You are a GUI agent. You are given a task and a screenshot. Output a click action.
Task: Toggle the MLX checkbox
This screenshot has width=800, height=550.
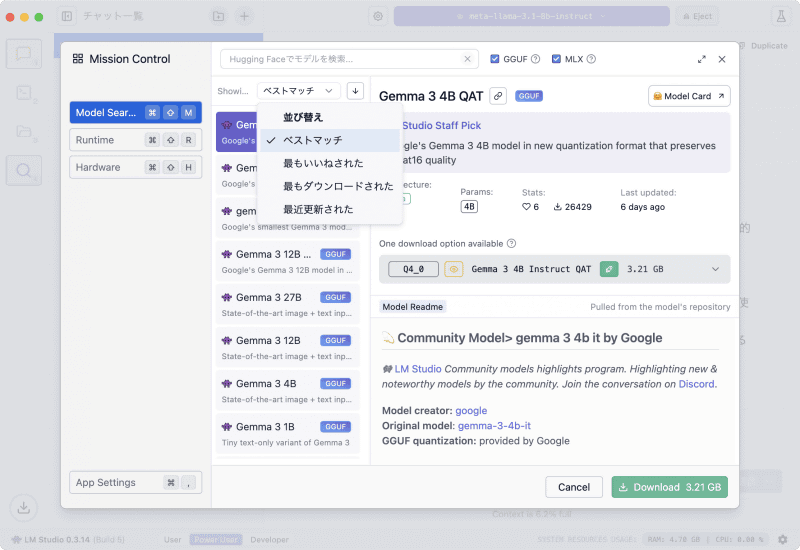(x=556, y=59)
